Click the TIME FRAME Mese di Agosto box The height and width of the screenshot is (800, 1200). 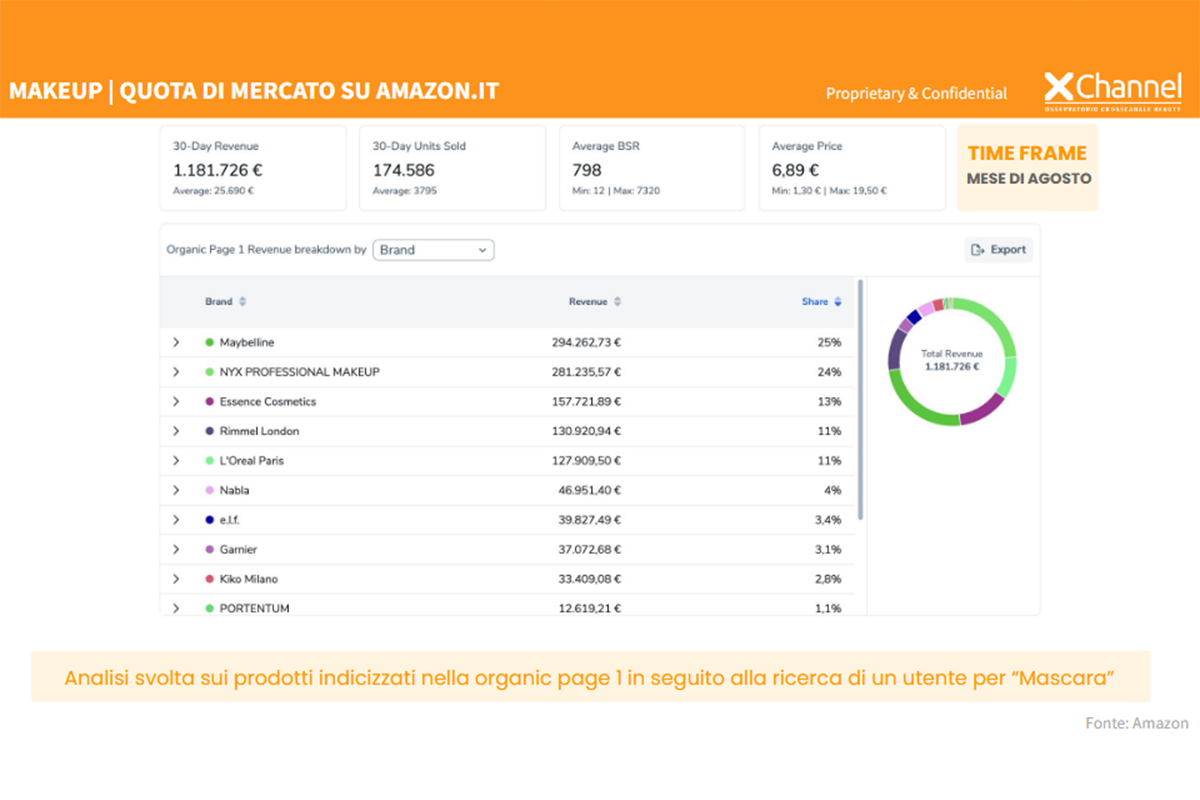(1028, 168)
